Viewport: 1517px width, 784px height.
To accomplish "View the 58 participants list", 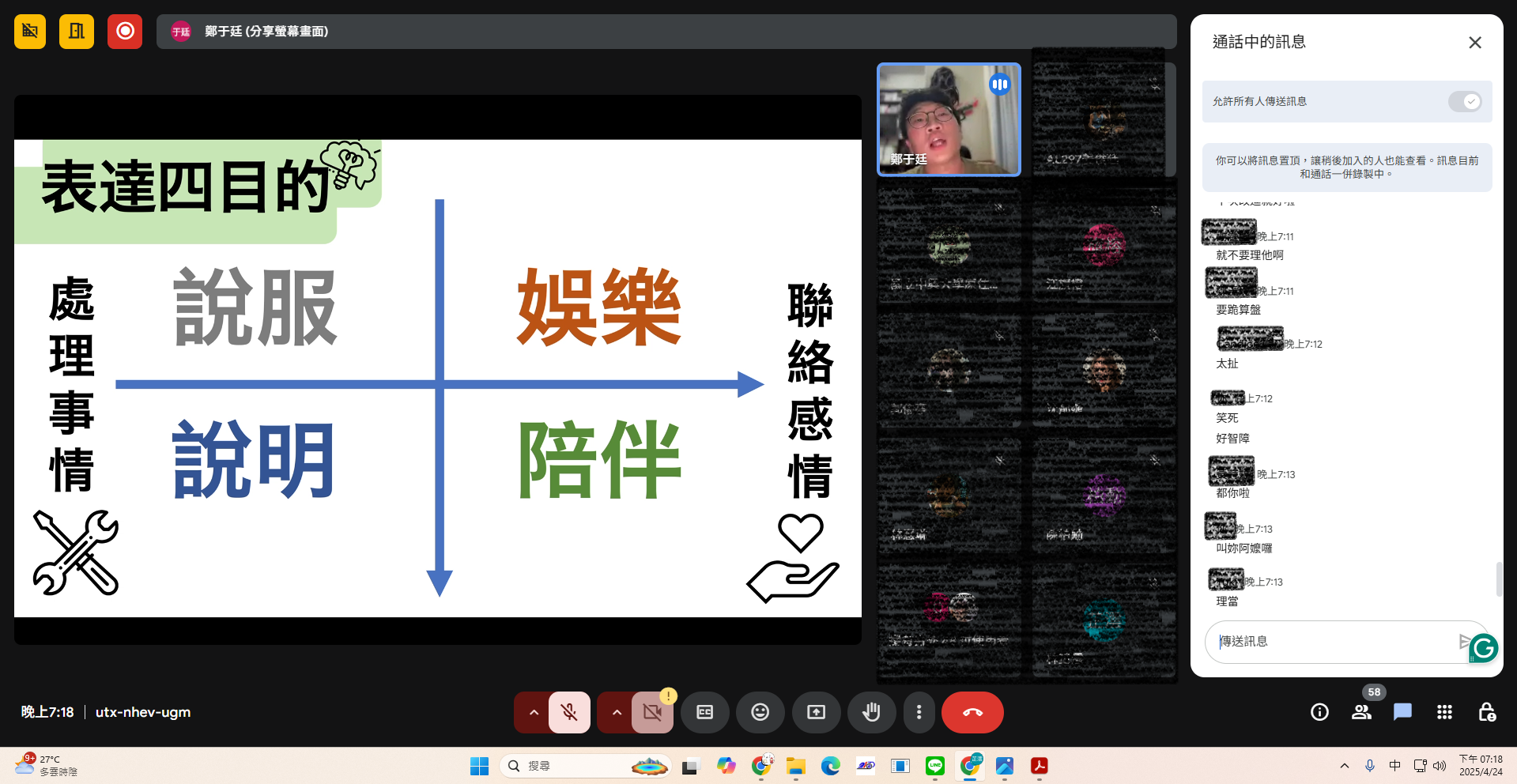I will point(1361,712).
